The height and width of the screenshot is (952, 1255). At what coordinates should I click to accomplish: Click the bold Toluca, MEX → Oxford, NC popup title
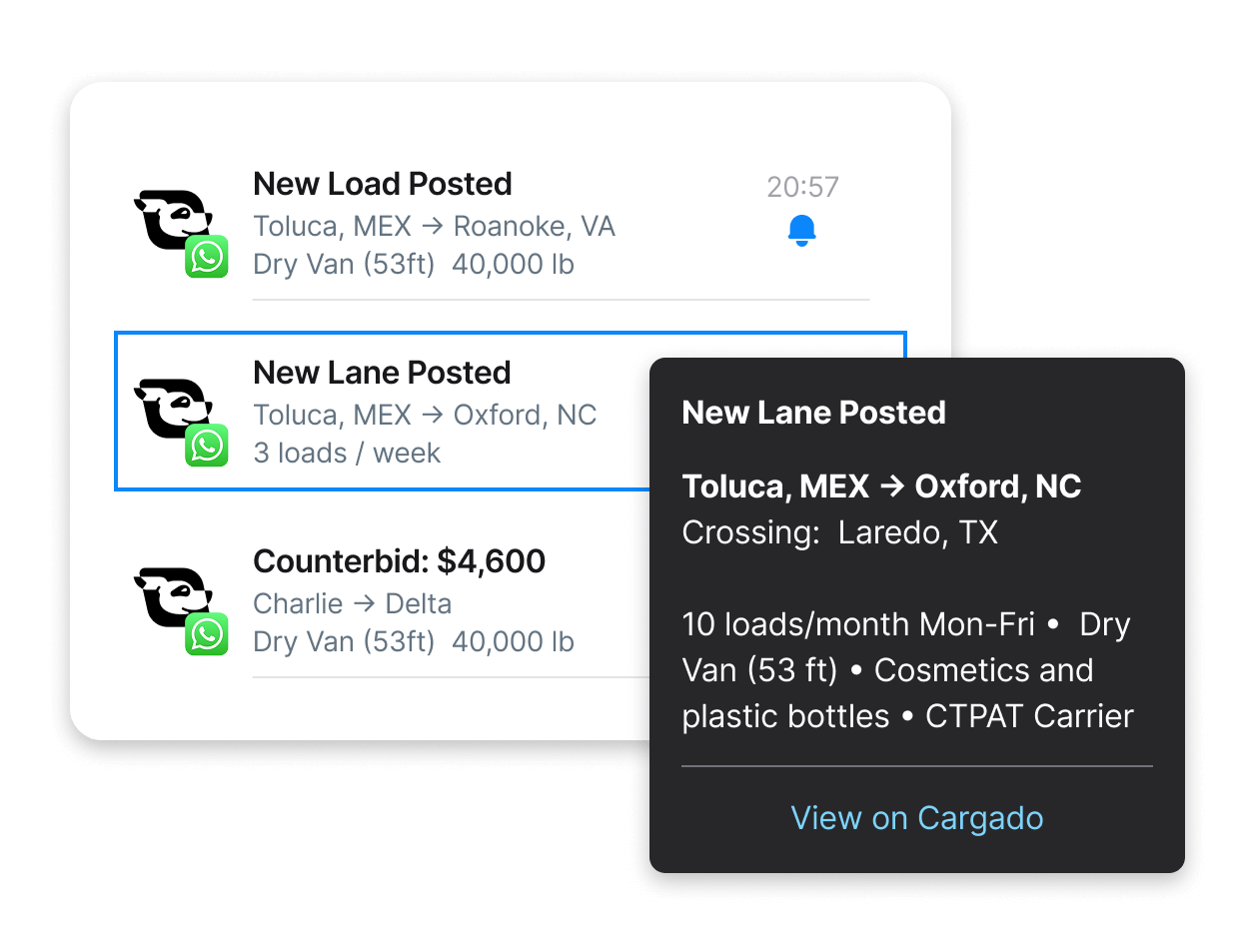[x=881, y=486]
